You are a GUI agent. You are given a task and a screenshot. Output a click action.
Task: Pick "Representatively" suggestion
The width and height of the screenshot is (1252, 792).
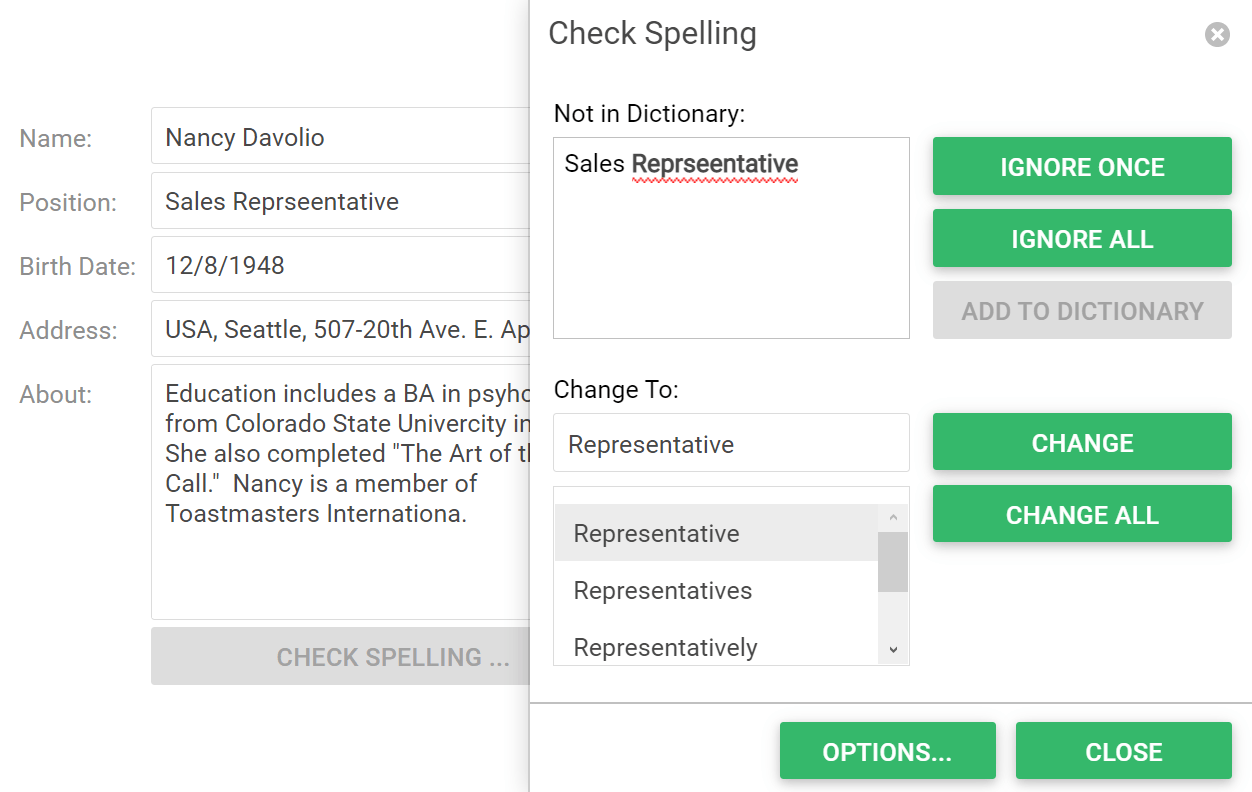pyautogui.click(x=666, y=647)
